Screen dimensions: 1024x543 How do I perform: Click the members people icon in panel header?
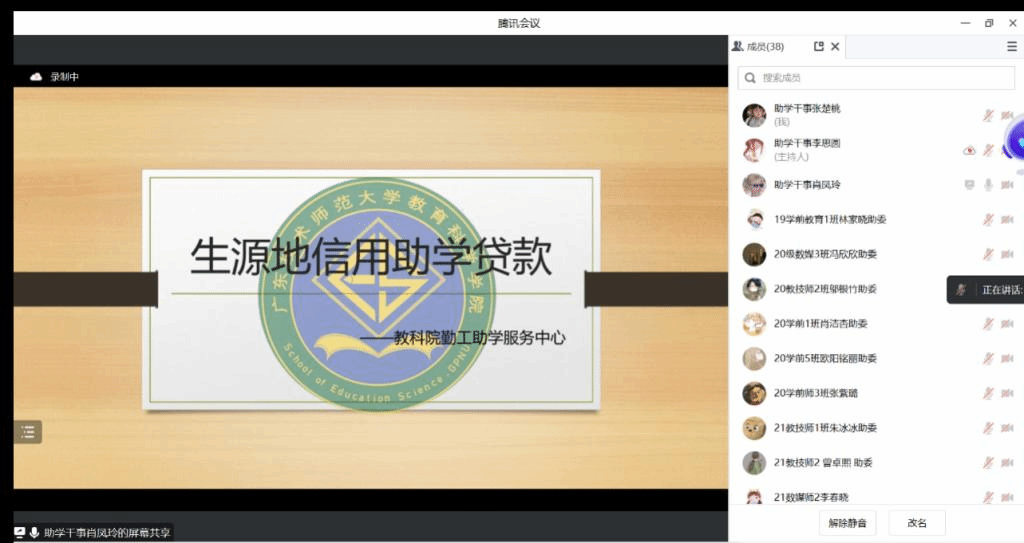pyautogui.click(x=738, y=46)
